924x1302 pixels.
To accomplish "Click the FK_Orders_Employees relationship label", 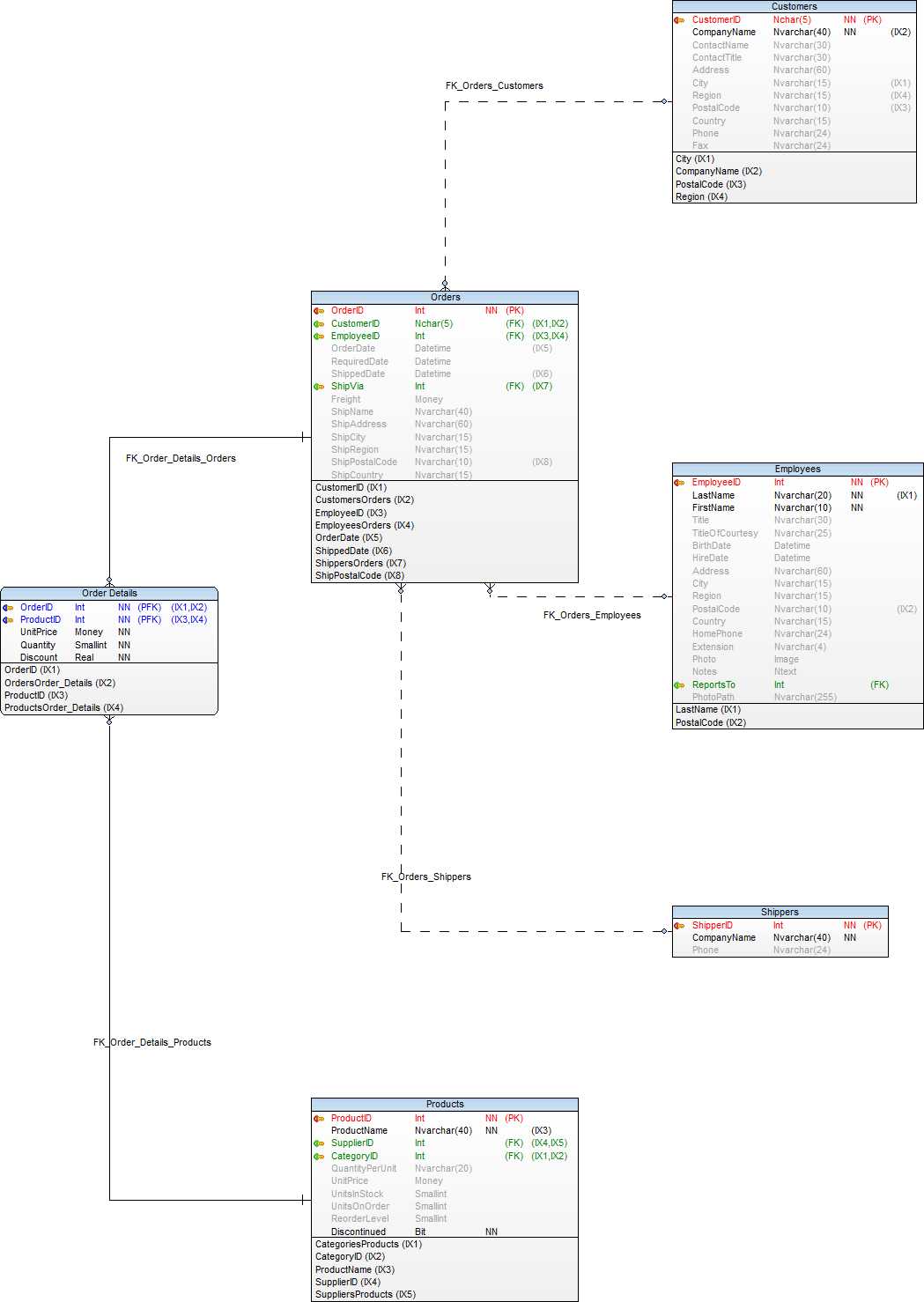I will pyautogui.click(x=592, y=615).
